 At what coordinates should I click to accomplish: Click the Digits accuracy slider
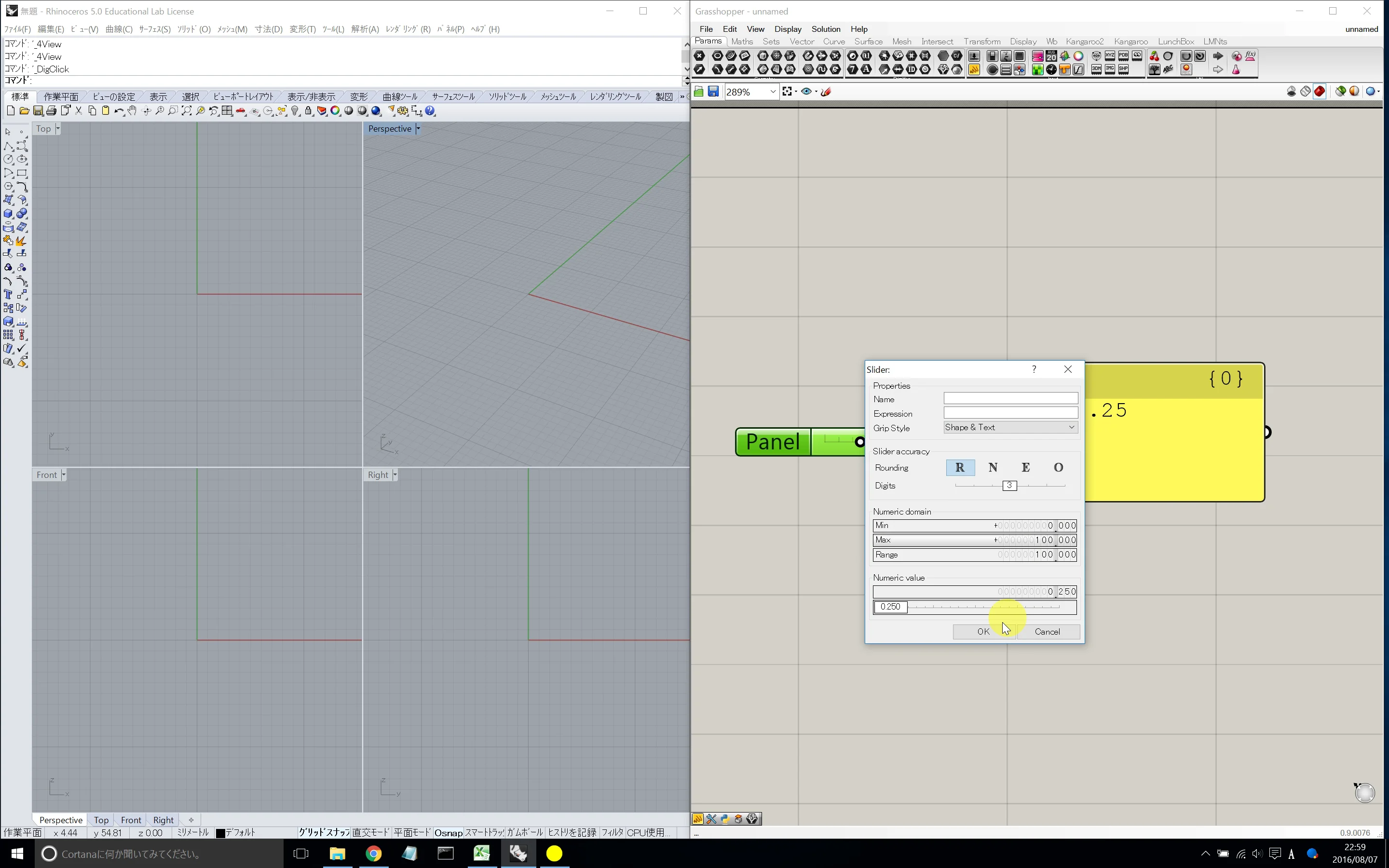(x=1009, y=486)
